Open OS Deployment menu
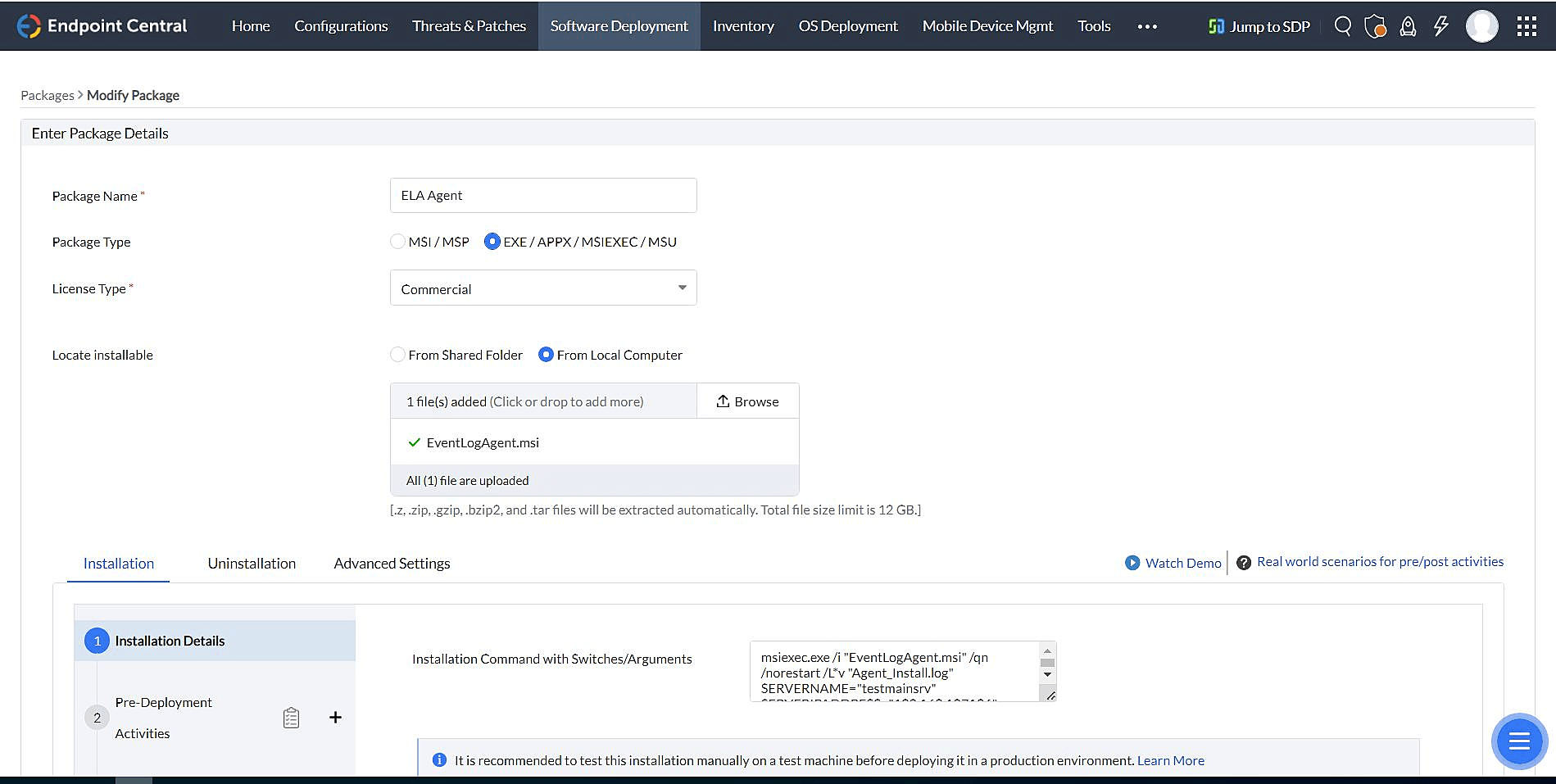Viewport: 1556px width, 784px height. (848, 26)
